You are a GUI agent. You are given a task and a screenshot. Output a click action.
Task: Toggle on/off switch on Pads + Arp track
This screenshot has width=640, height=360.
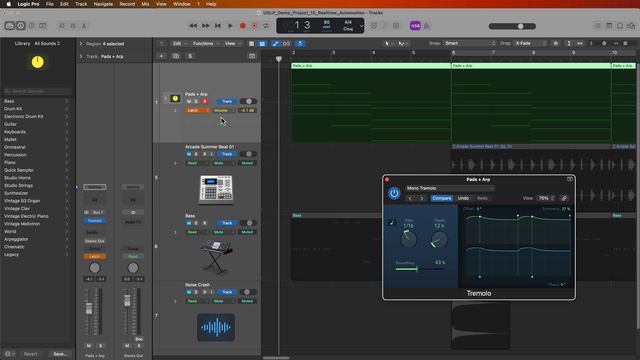pos(248,101)
